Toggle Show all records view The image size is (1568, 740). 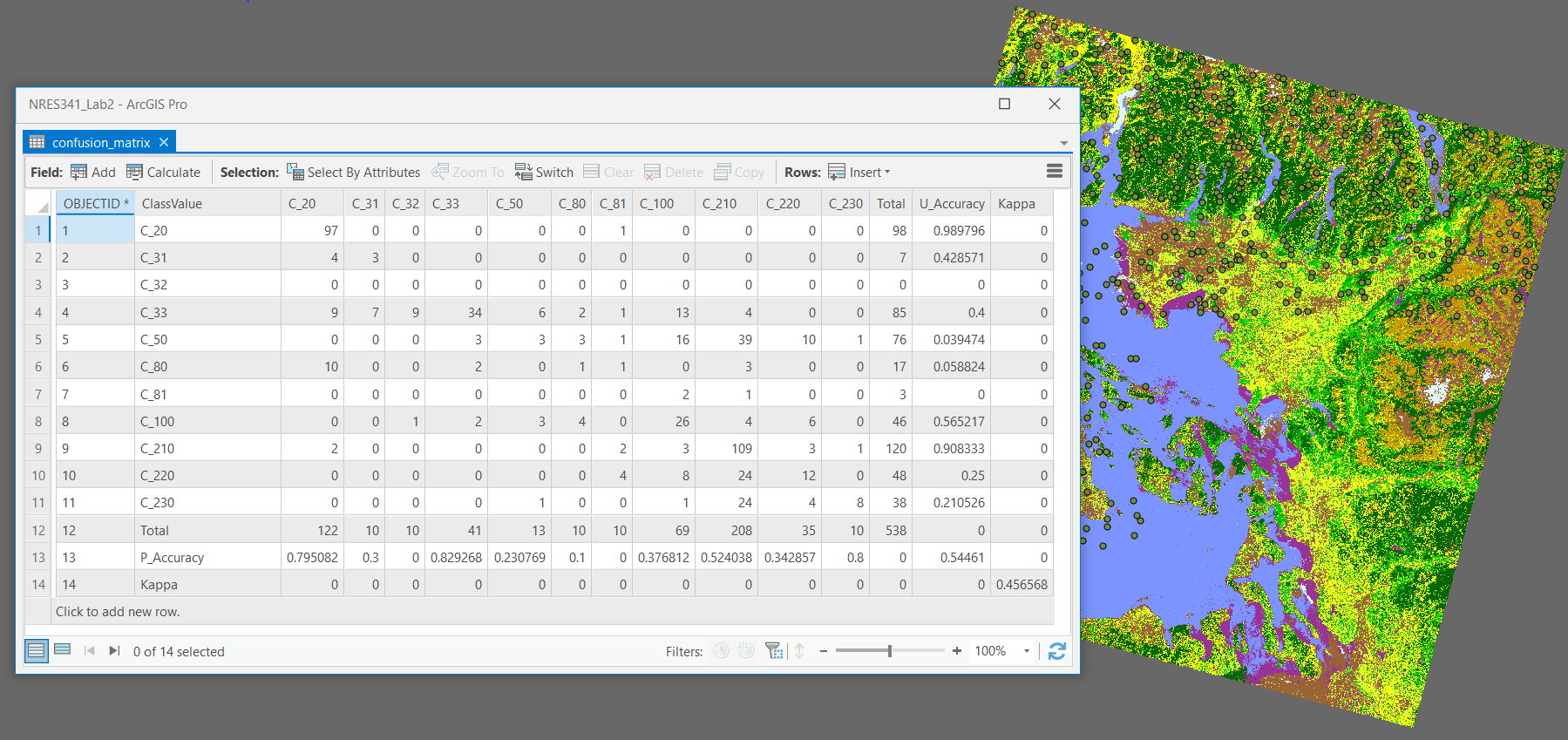(x=37, y=650)
